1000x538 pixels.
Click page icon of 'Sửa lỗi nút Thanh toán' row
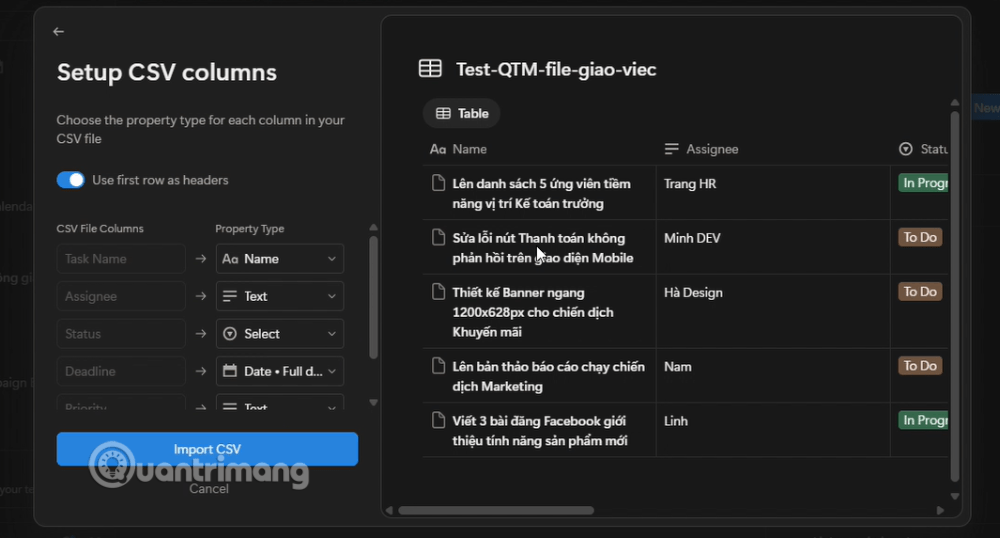coord(438,237)
